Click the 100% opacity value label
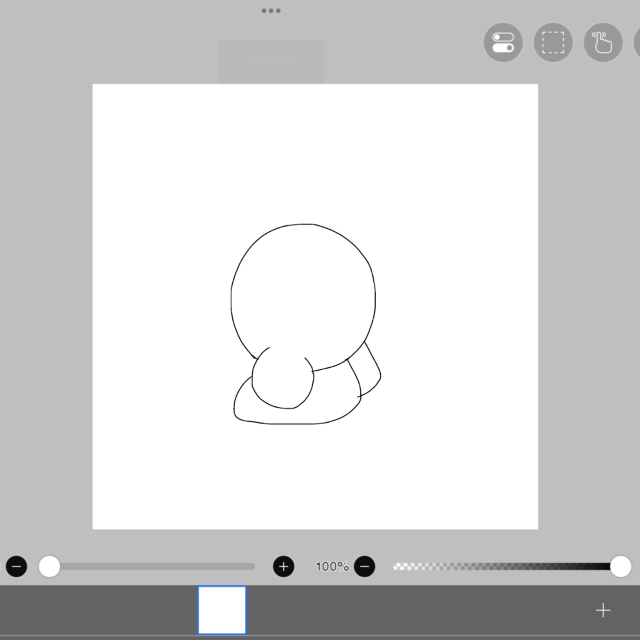Image resolution: width=640 pixels, height=640 pixels. (331, 567)
